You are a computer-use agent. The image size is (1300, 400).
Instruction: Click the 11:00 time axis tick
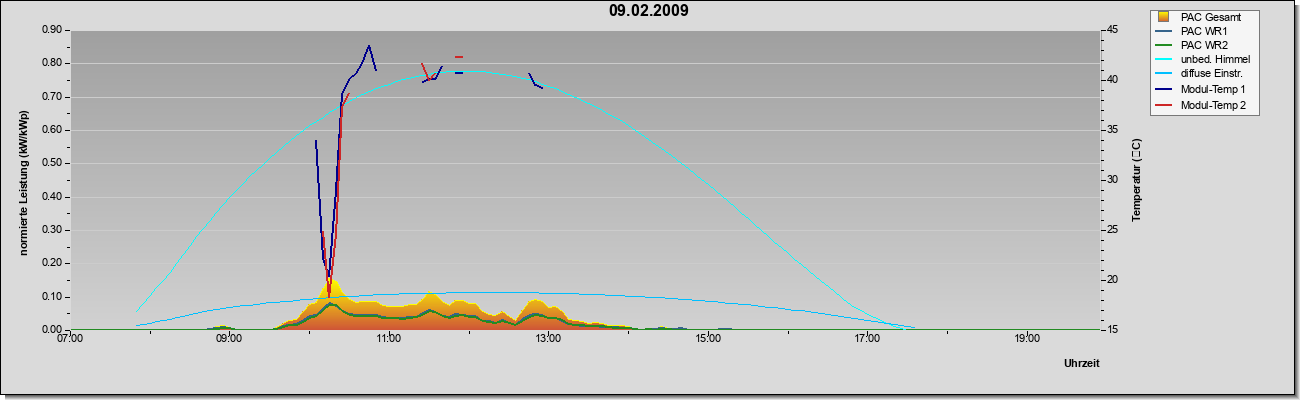(388, 340)
